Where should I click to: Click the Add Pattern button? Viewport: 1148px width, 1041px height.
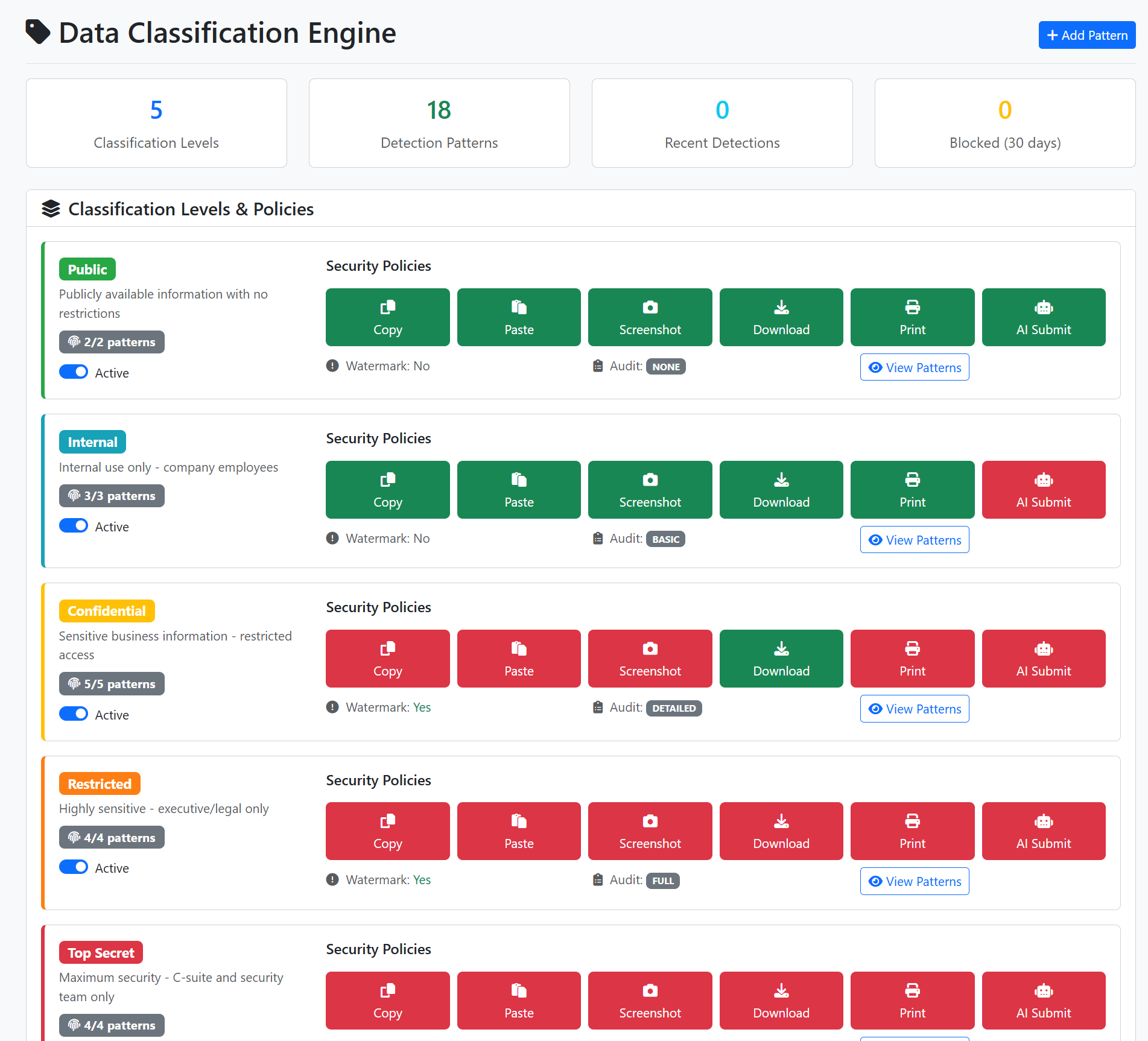click(1086, 35)
